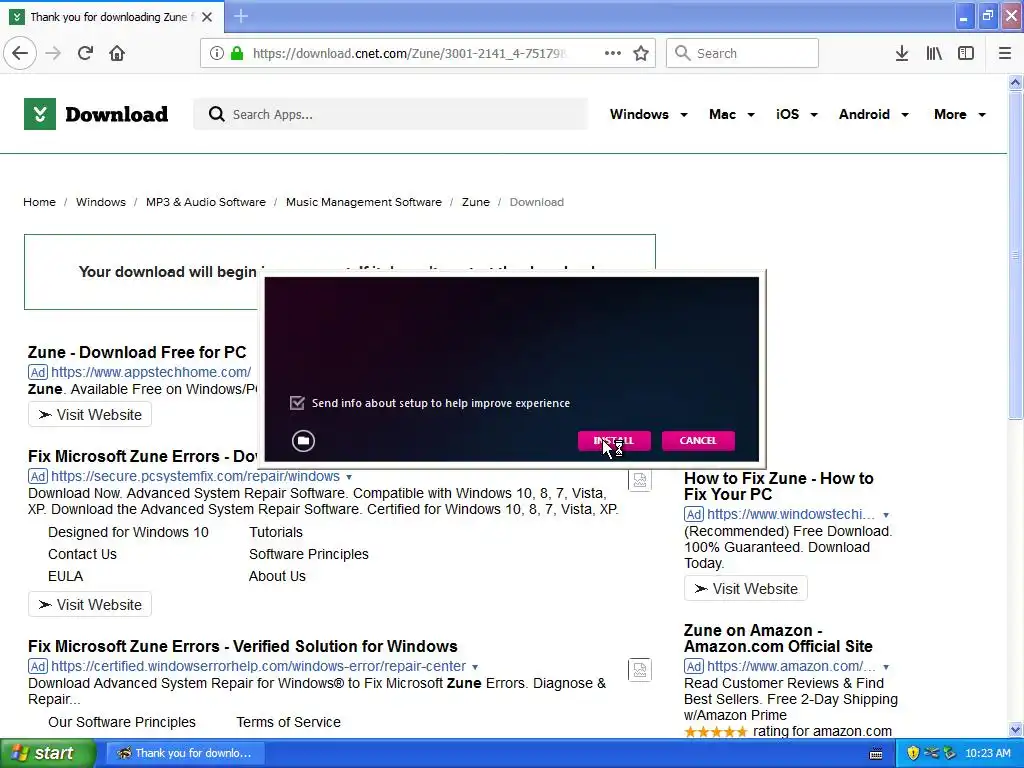Close the 'Thank you for downloading Zune' tab

pyautogui.click(x=207, y=17)
